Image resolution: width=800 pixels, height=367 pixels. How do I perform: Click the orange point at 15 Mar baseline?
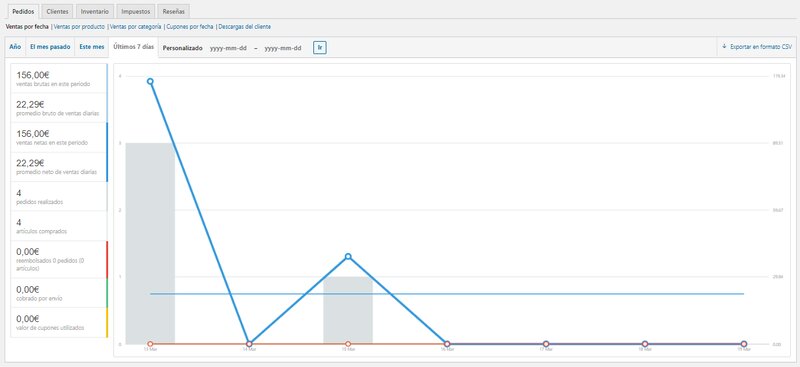pos(348,344)
